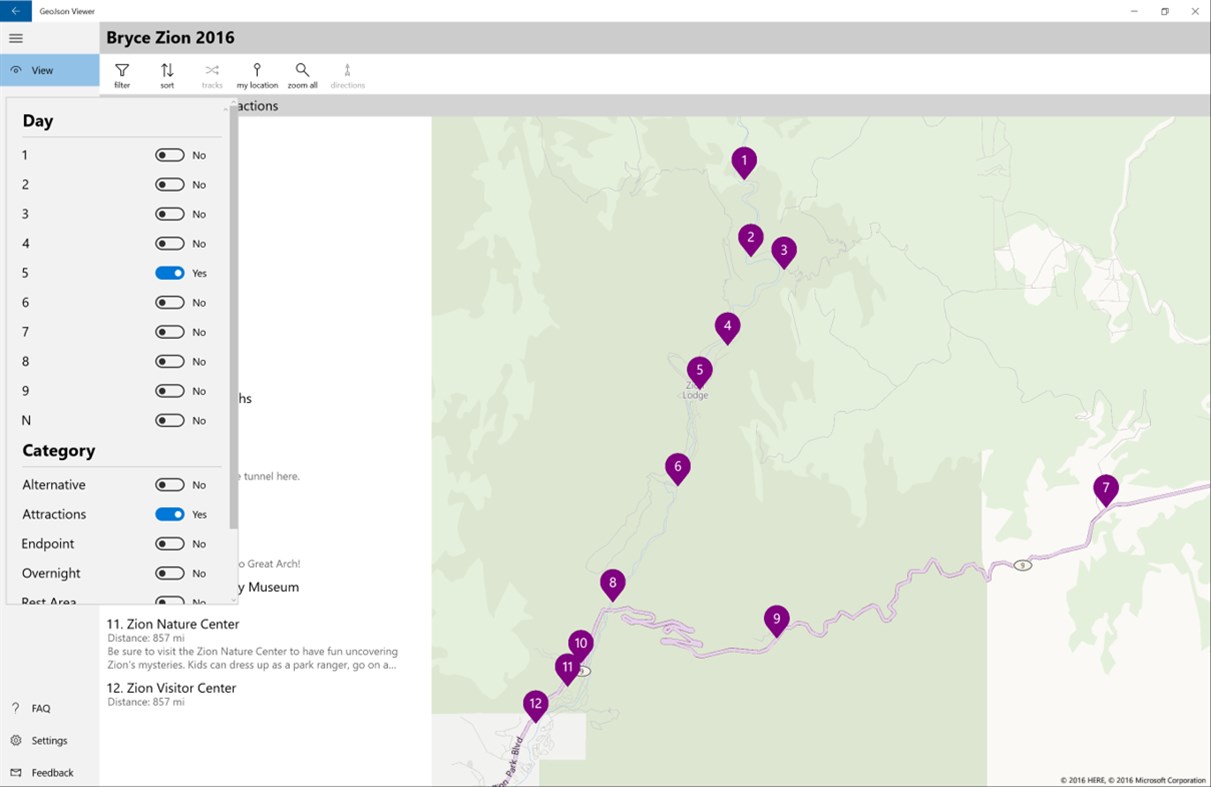Click the Zion Lodge map label
1211x787 pixels.
coord(695,391)
